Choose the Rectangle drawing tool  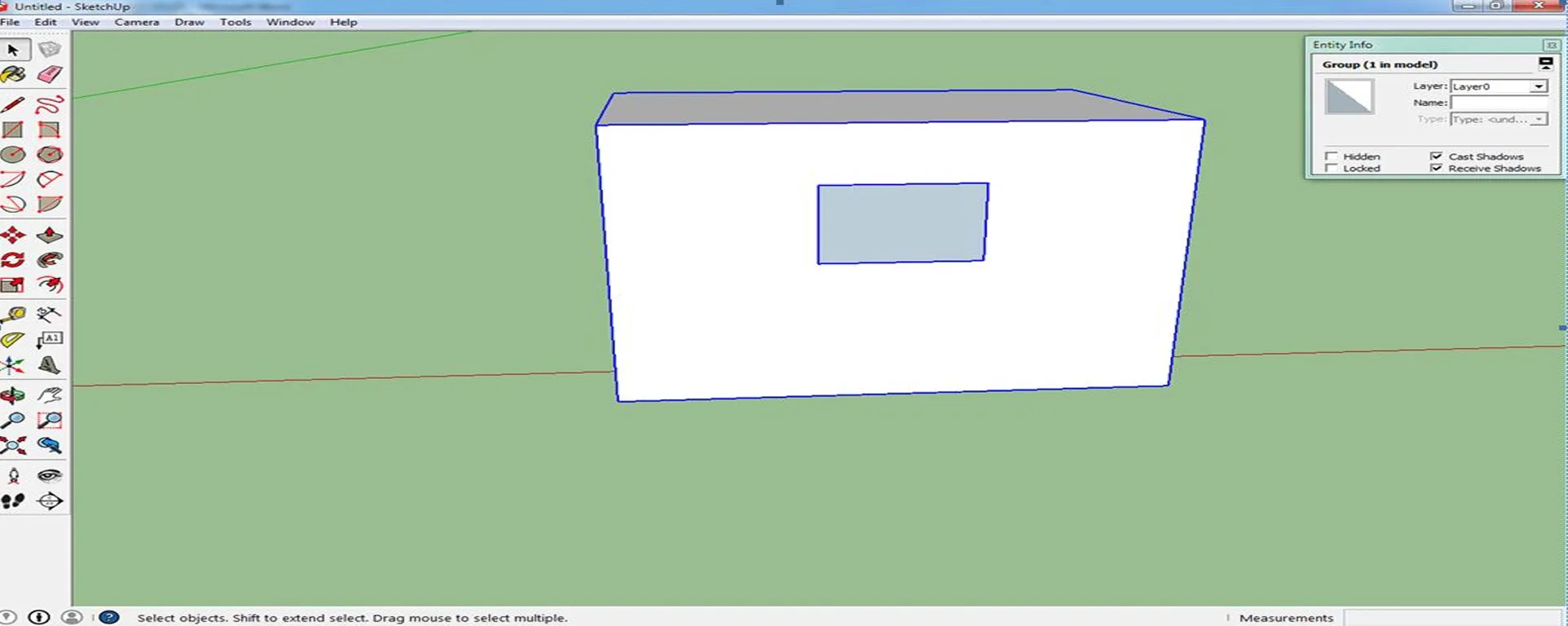[14, 130]
